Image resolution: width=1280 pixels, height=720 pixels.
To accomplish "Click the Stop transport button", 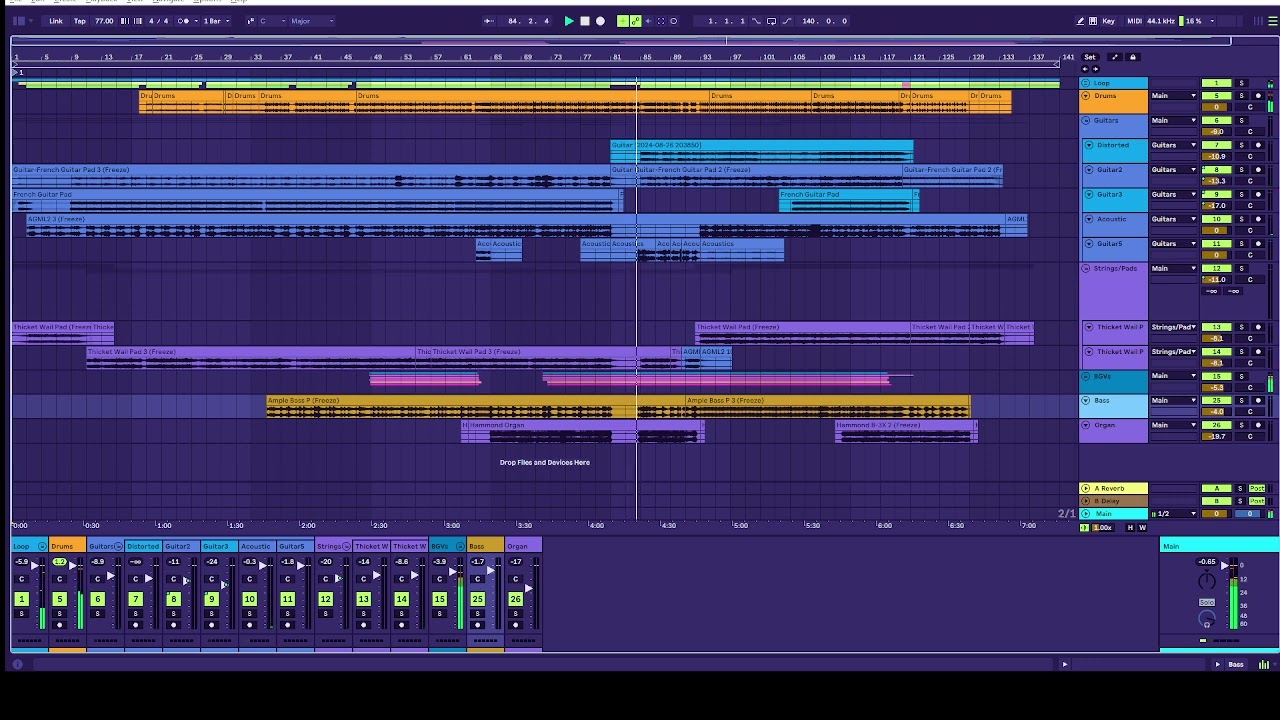I will pyautogui.click(x=585, y=21).
